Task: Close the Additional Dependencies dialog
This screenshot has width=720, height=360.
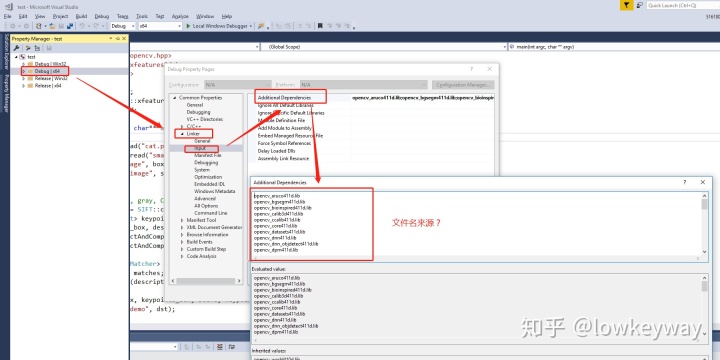Action: point(703,182)
